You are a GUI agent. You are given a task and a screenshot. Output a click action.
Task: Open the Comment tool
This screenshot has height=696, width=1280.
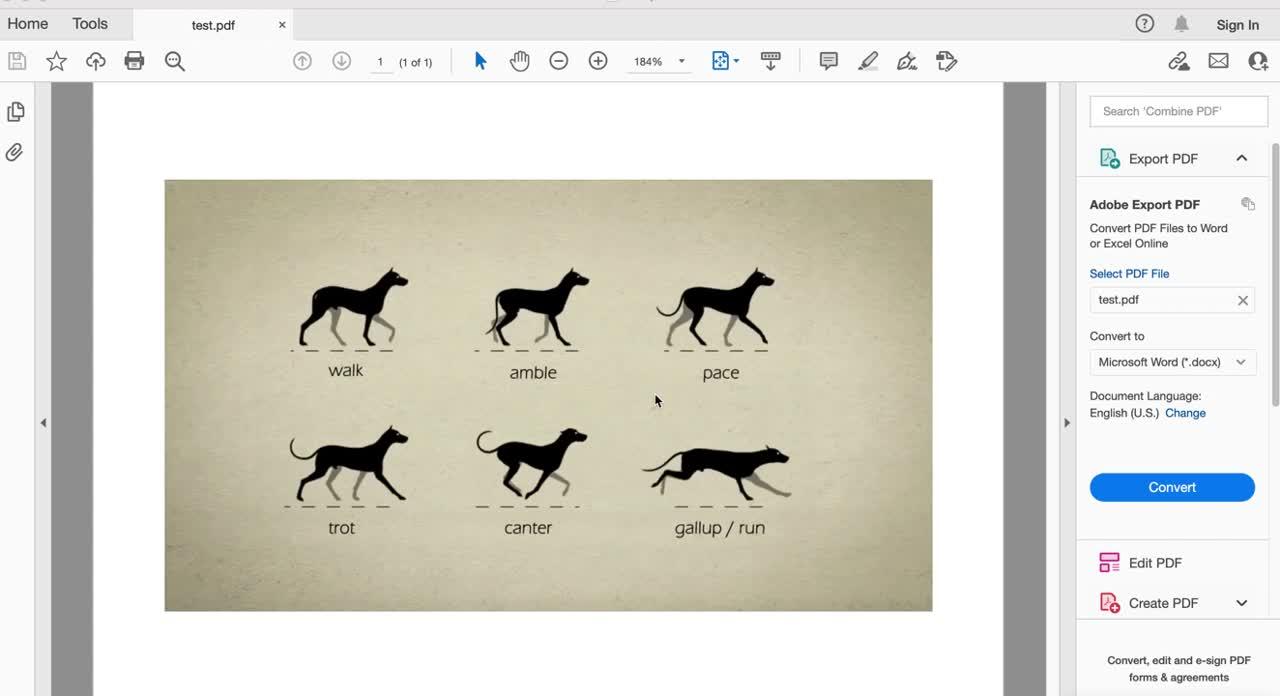click(x=827, y=61)
